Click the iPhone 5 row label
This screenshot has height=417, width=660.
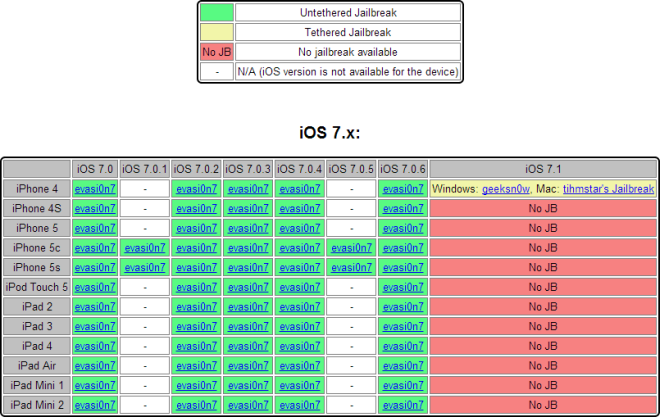(37, 228)
